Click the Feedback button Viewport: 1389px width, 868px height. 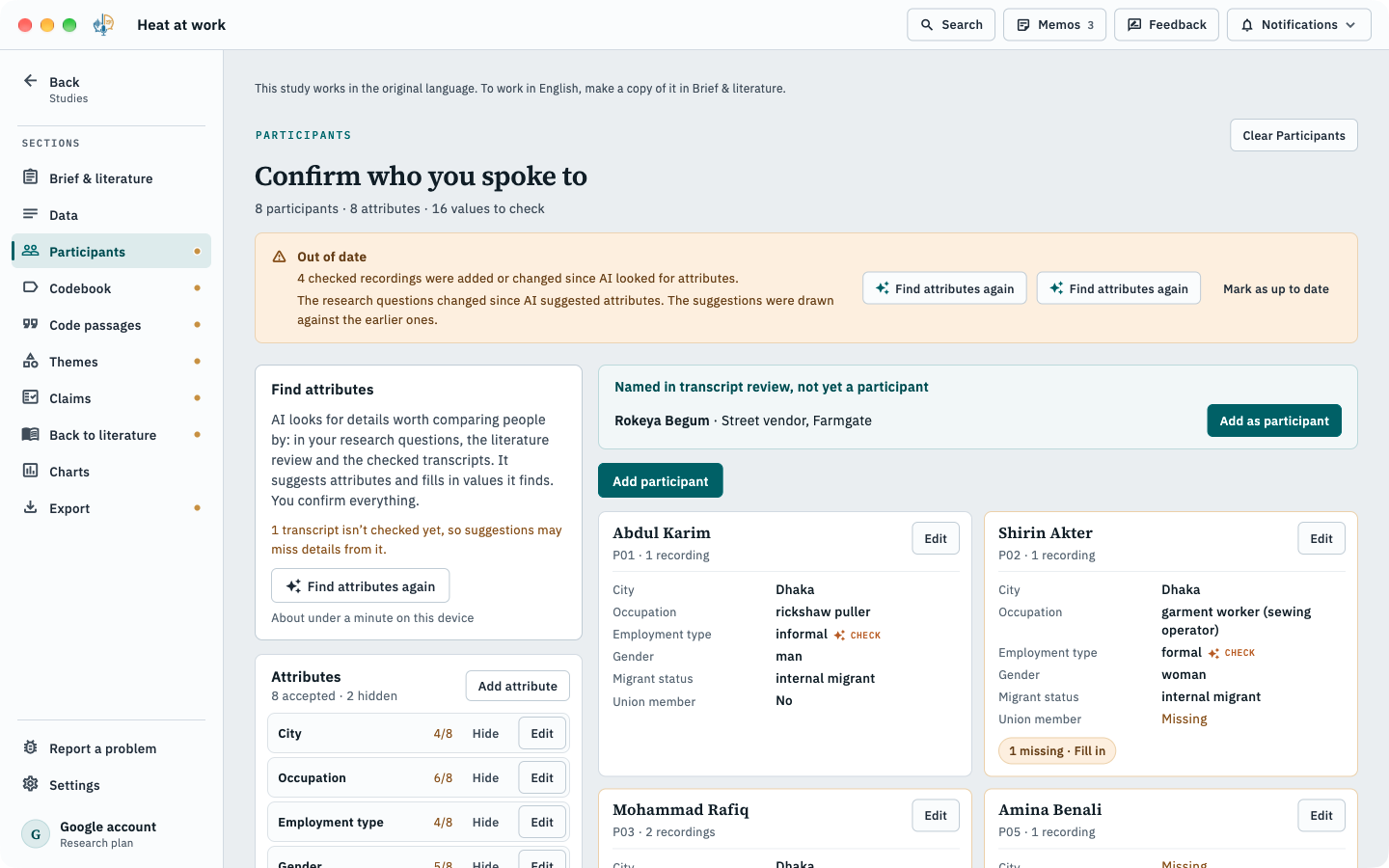(x=1166, y=25)
